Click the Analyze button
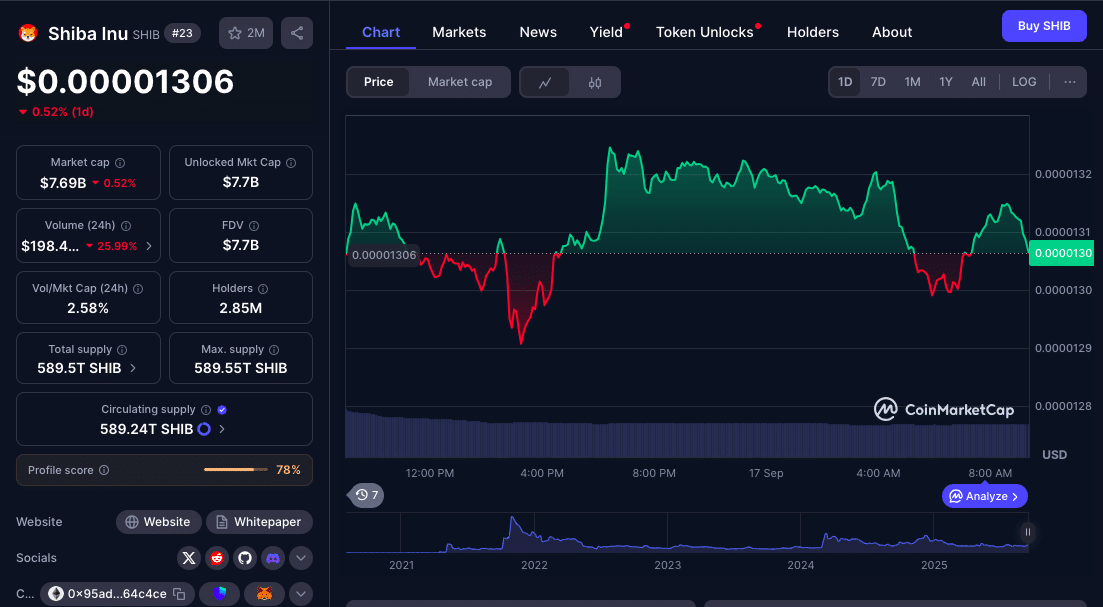The image size is (1103, 607). [985, 496]
